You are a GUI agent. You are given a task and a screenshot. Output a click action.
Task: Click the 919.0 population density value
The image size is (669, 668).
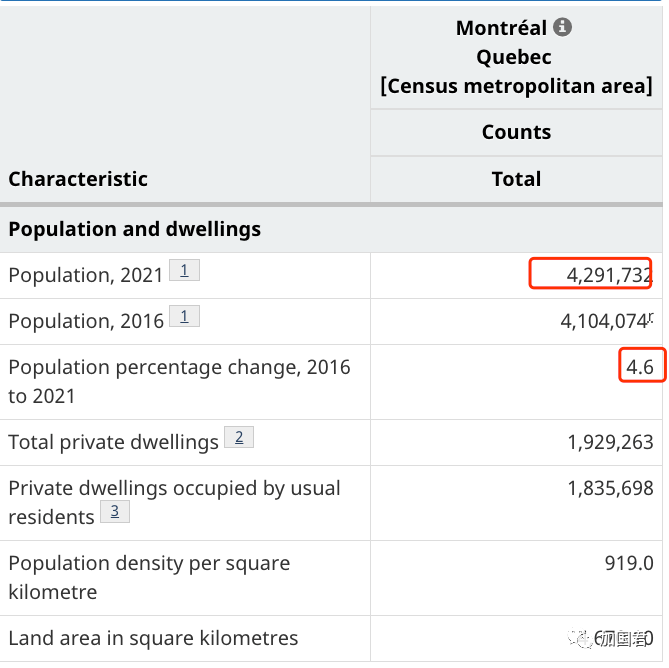coord(629,563)
